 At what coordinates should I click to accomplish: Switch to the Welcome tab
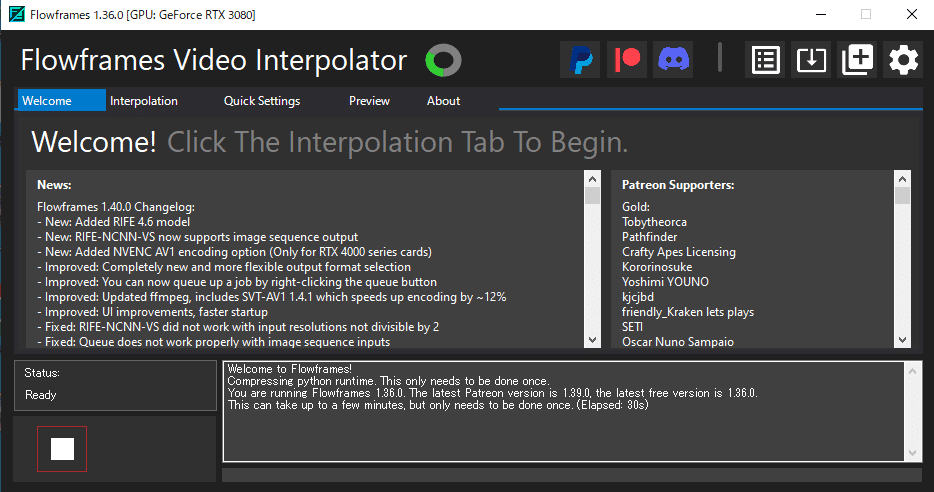tap(61, 101)
